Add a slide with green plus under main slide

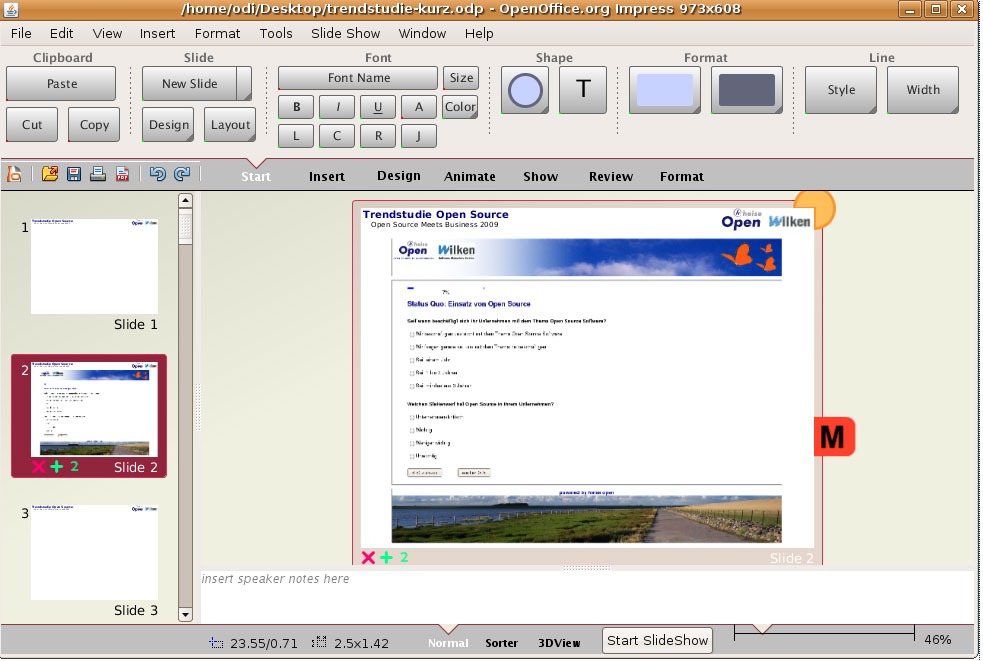(x=386, y=557)
